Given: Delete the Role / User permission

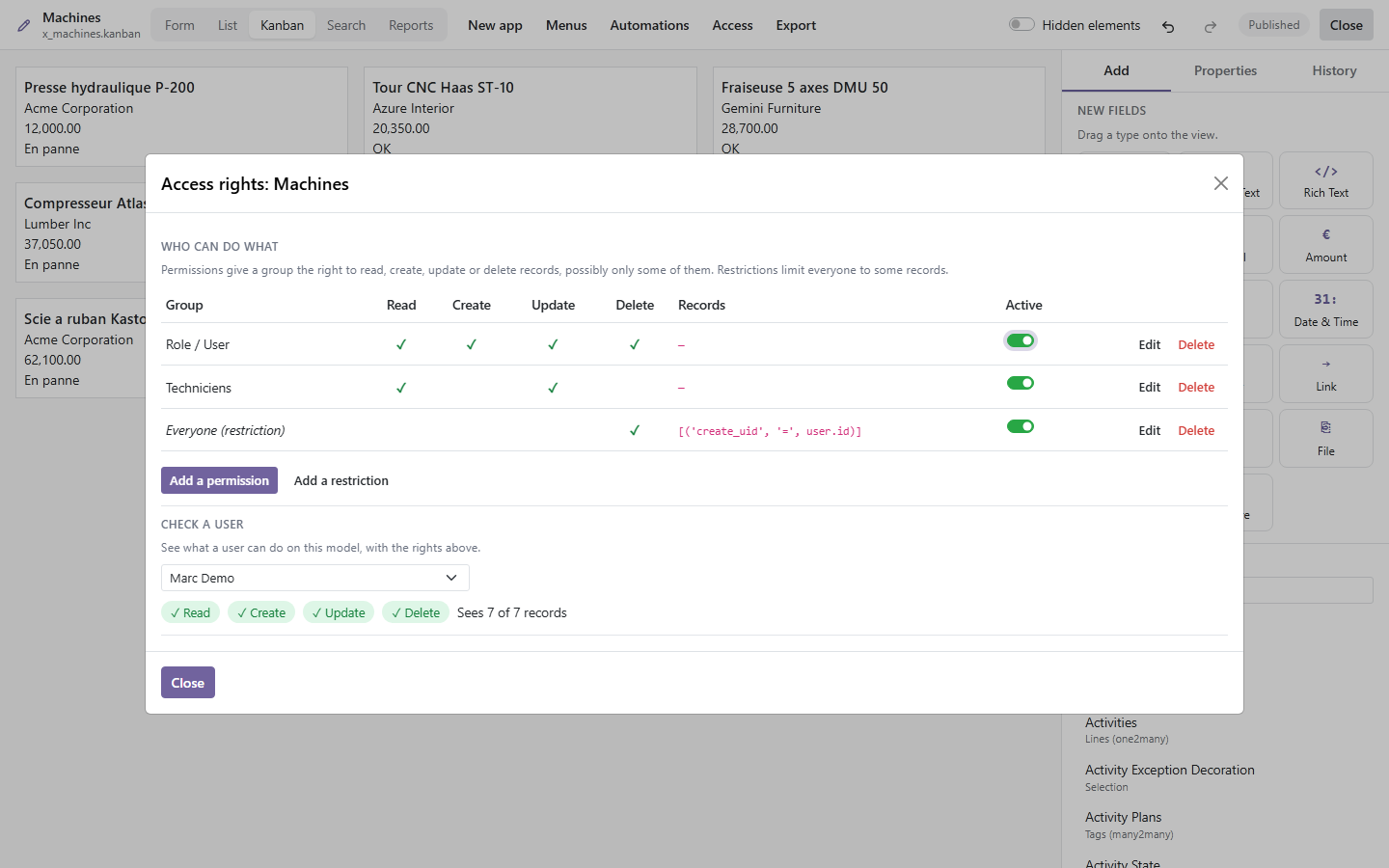Looking at the screenshot, I should [x=1196, y=344].
